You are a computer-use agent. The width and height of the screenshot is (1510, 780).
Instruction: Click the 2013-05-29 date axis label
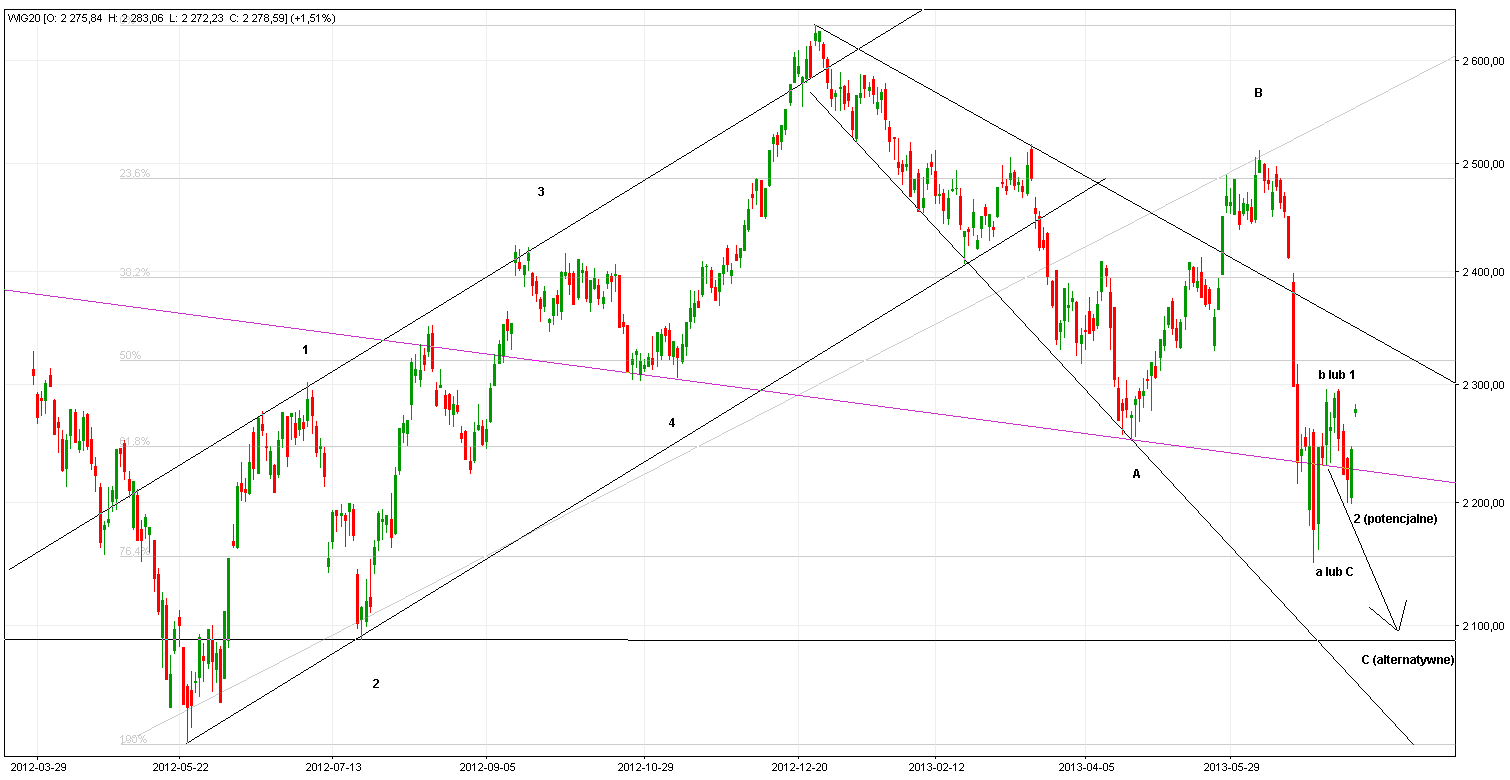(1231, 767)
